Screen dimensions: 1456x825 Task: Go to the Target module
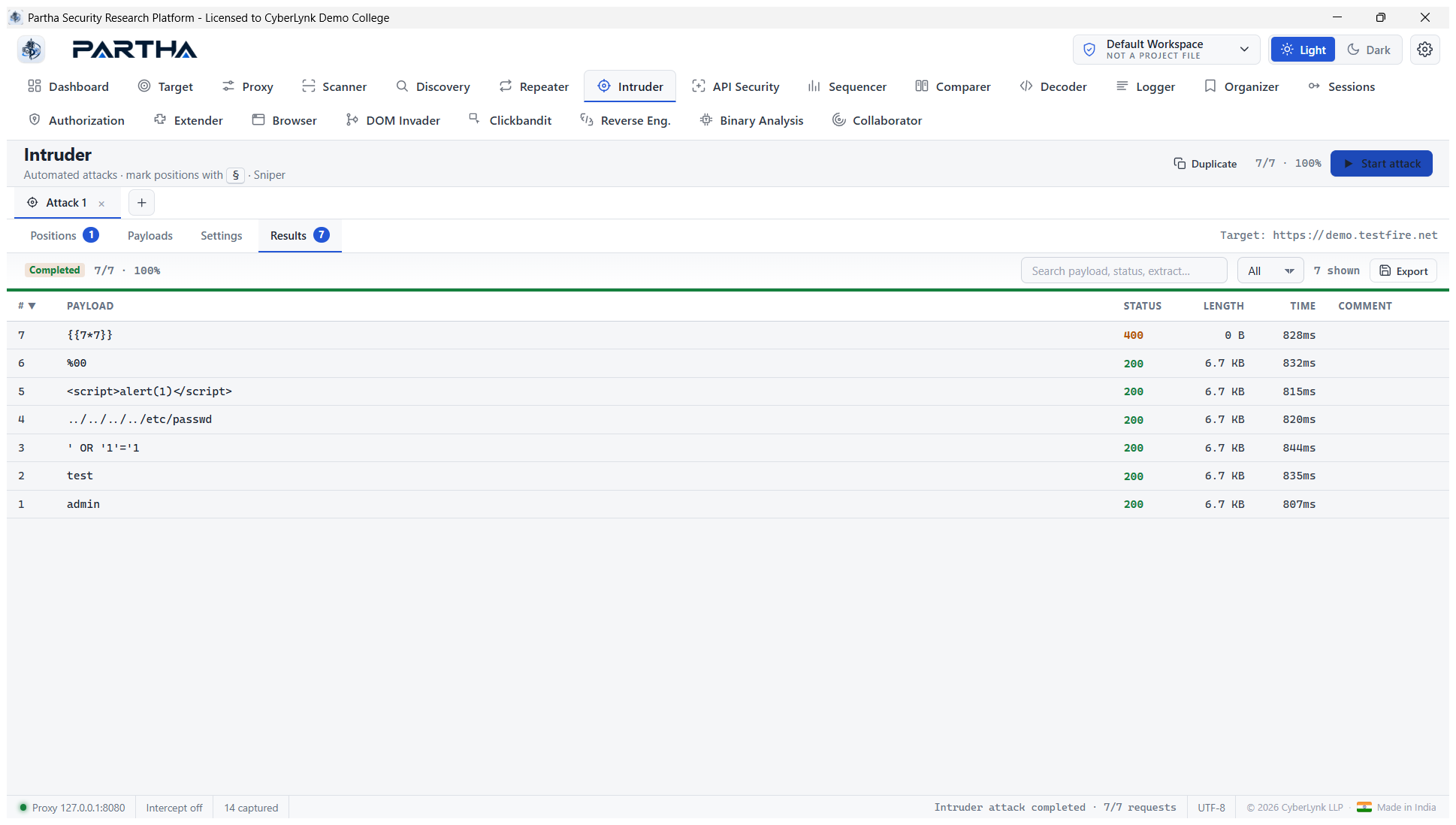click(165, 86)
